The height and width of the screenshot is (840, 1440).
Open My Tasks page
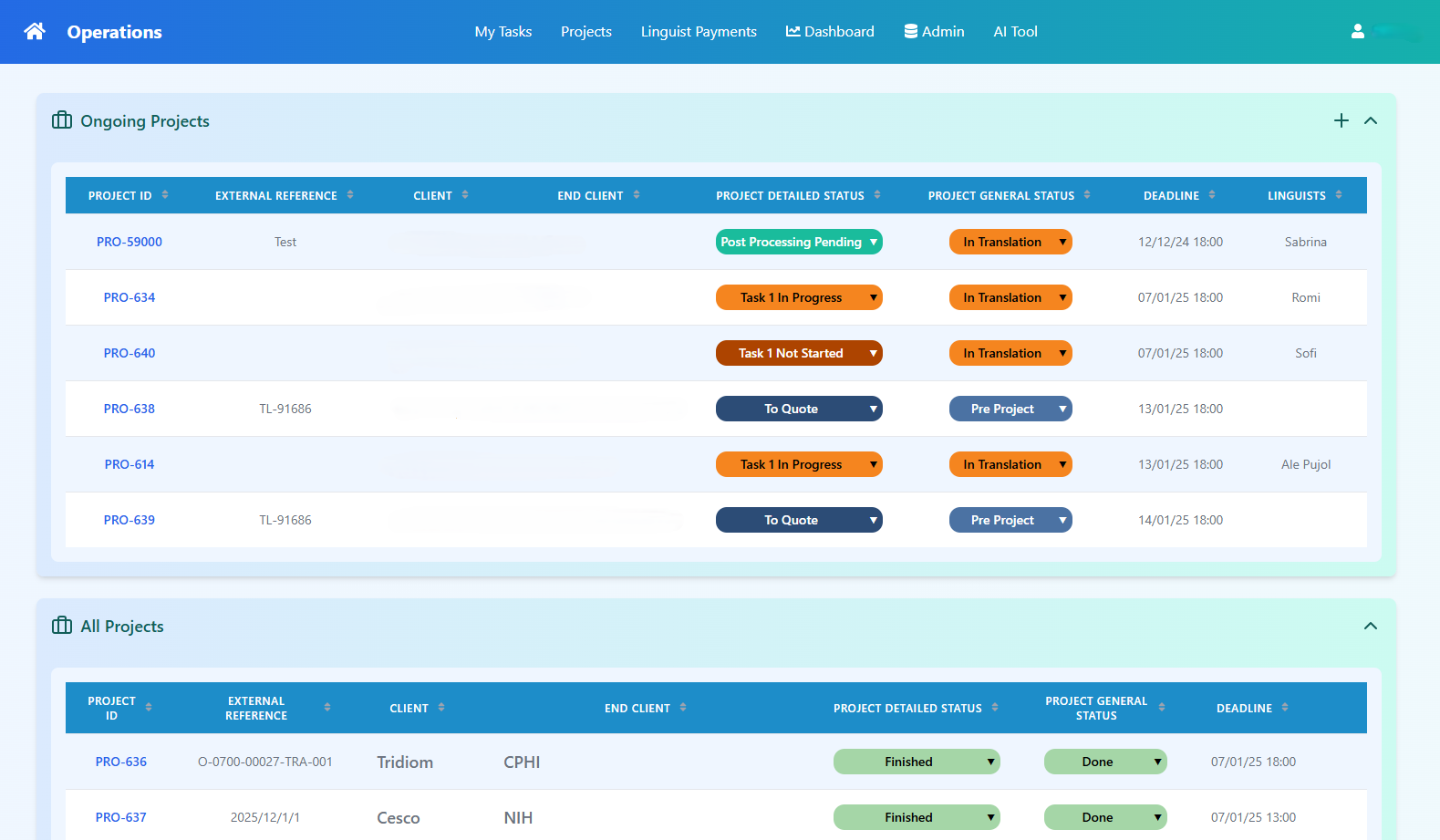(x=503, y=32)
